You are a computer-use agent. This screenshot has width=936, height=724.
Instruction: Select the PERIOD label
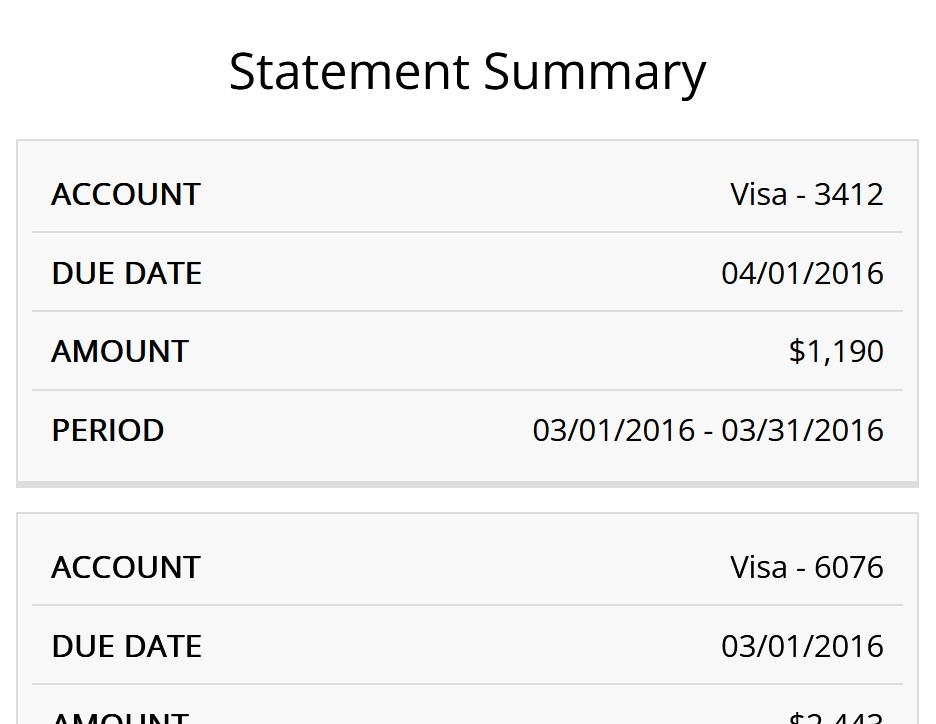108,430
